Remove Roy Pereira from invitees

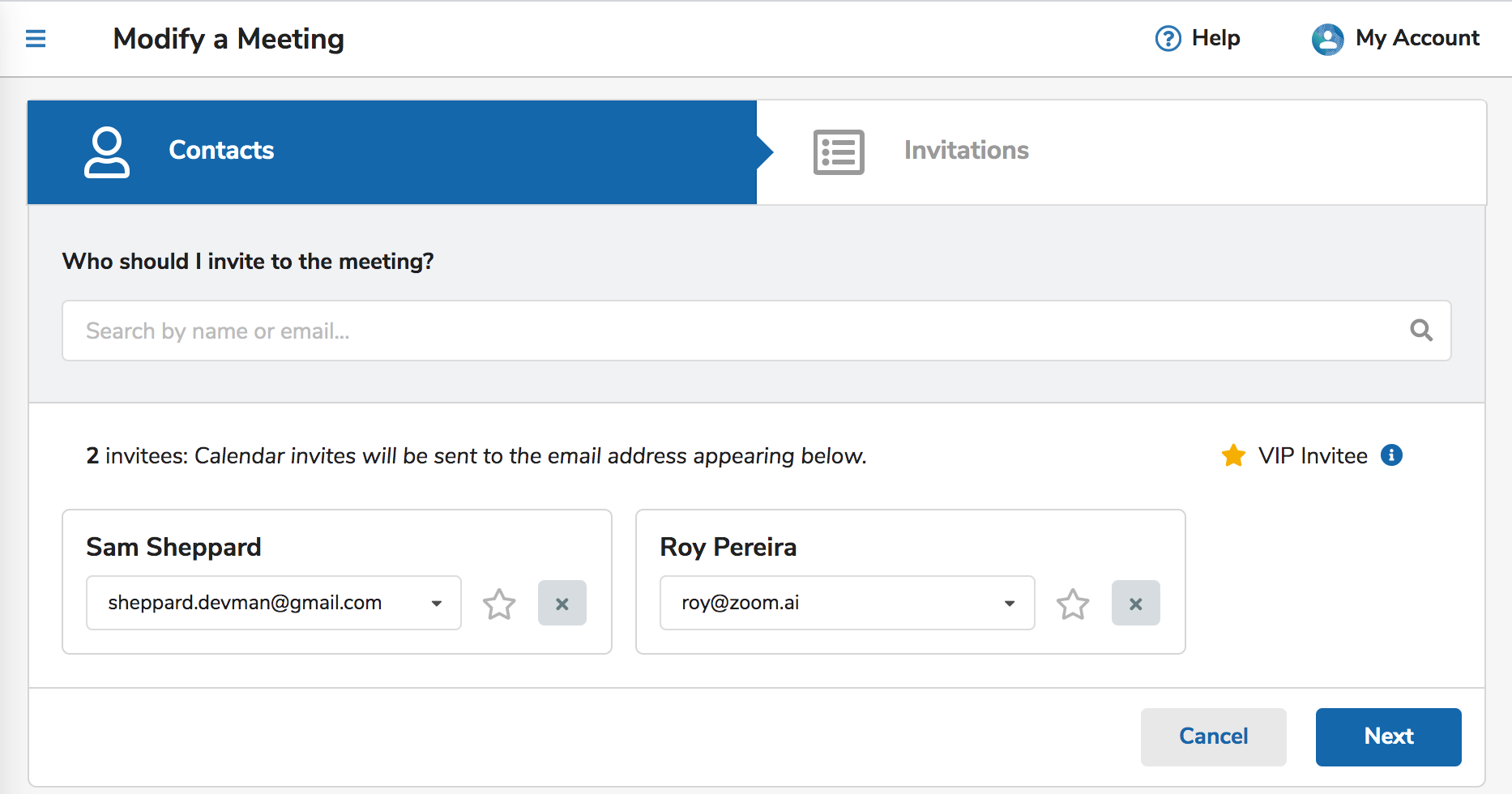[x=1135, y=604]
